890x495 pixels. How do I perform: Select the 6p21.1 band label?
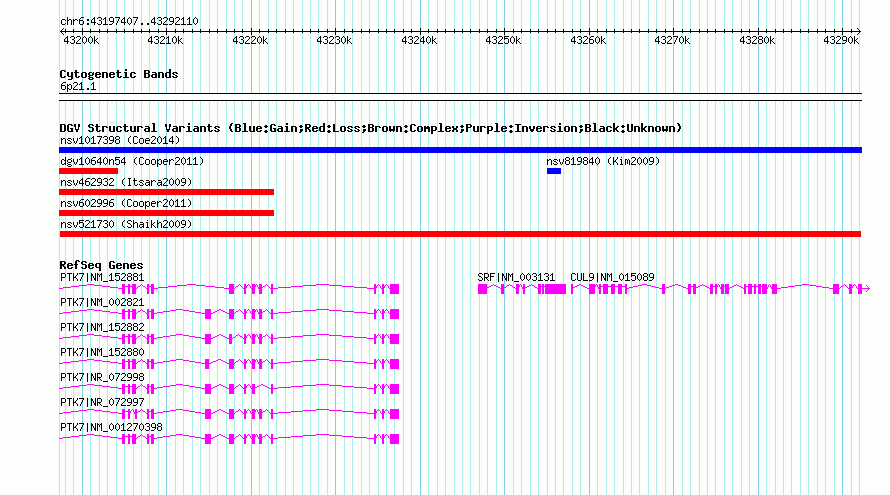pyautogui.click(x=78, y=87)
